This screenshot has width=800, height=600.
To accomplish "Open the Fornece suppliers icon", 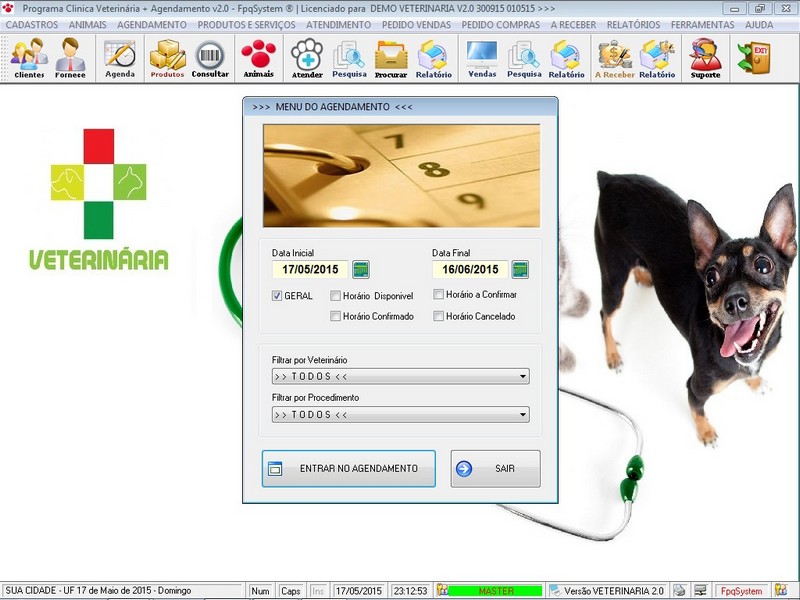I will [70, 58].
